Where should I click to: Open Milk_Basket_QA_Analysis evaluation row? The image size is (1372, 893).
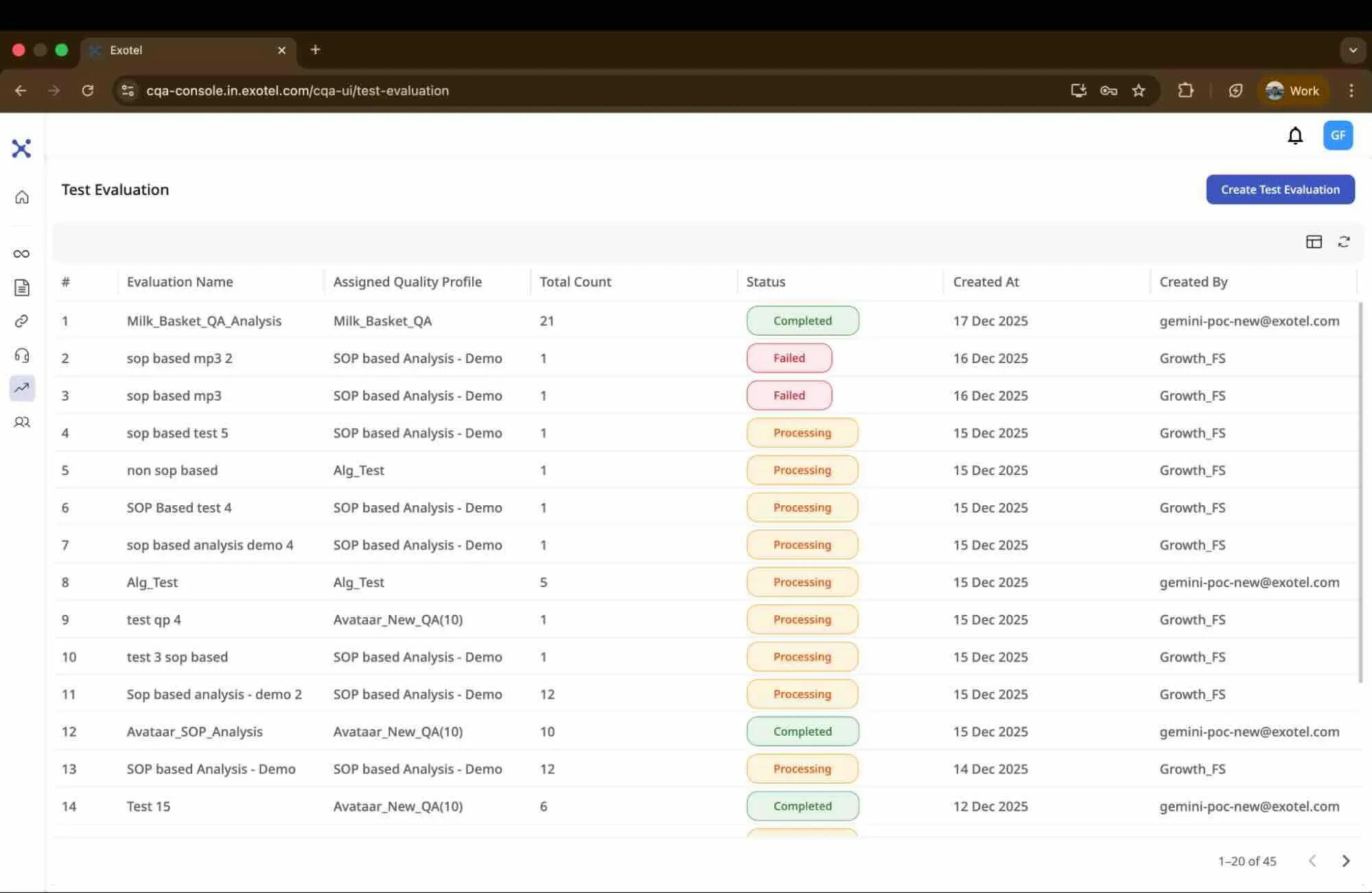coord(707,321)
